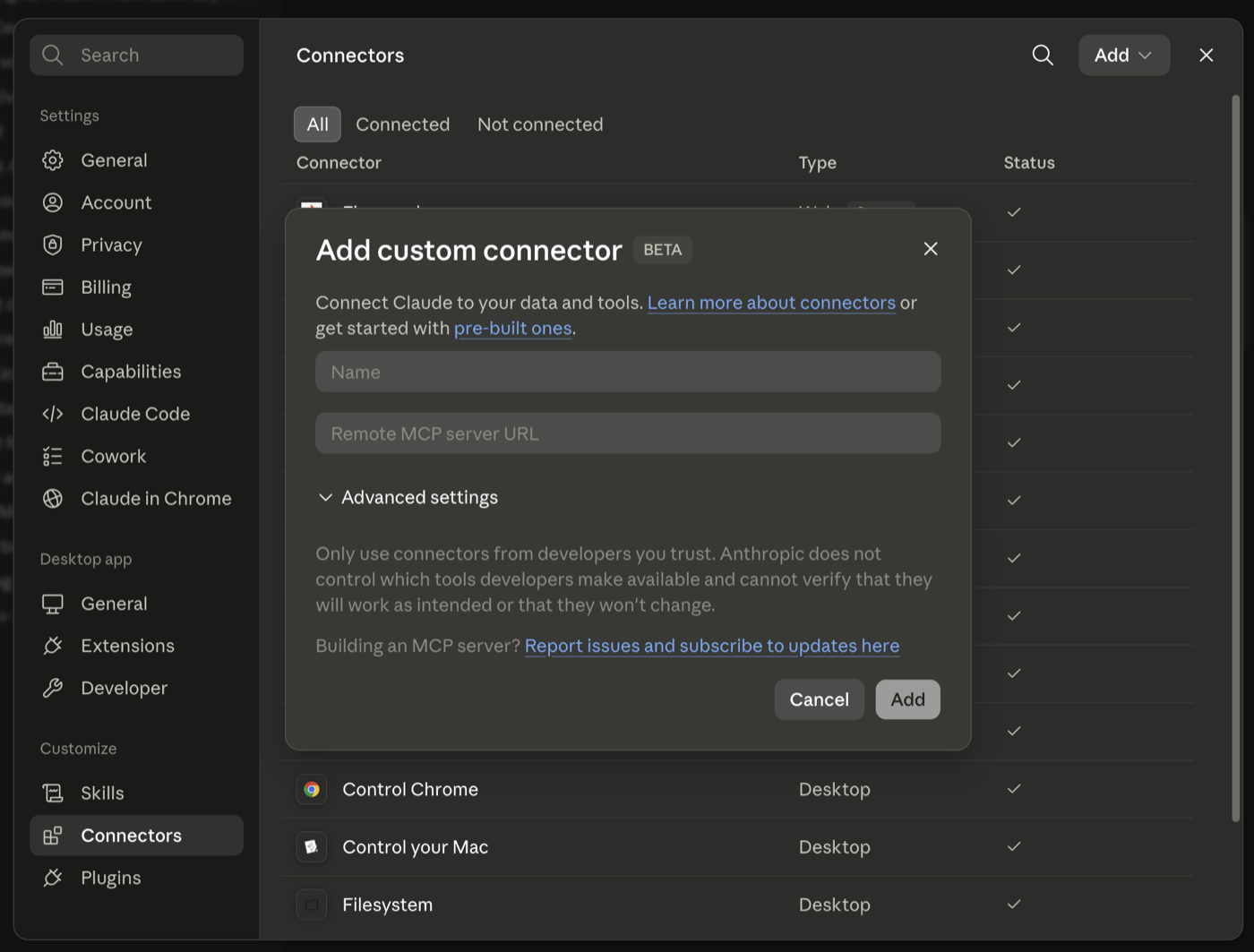The height and width of the screenshot is (952, 1254).
Task: Click the magnifier icon in sidebar search
Action: tap(53, 55)
